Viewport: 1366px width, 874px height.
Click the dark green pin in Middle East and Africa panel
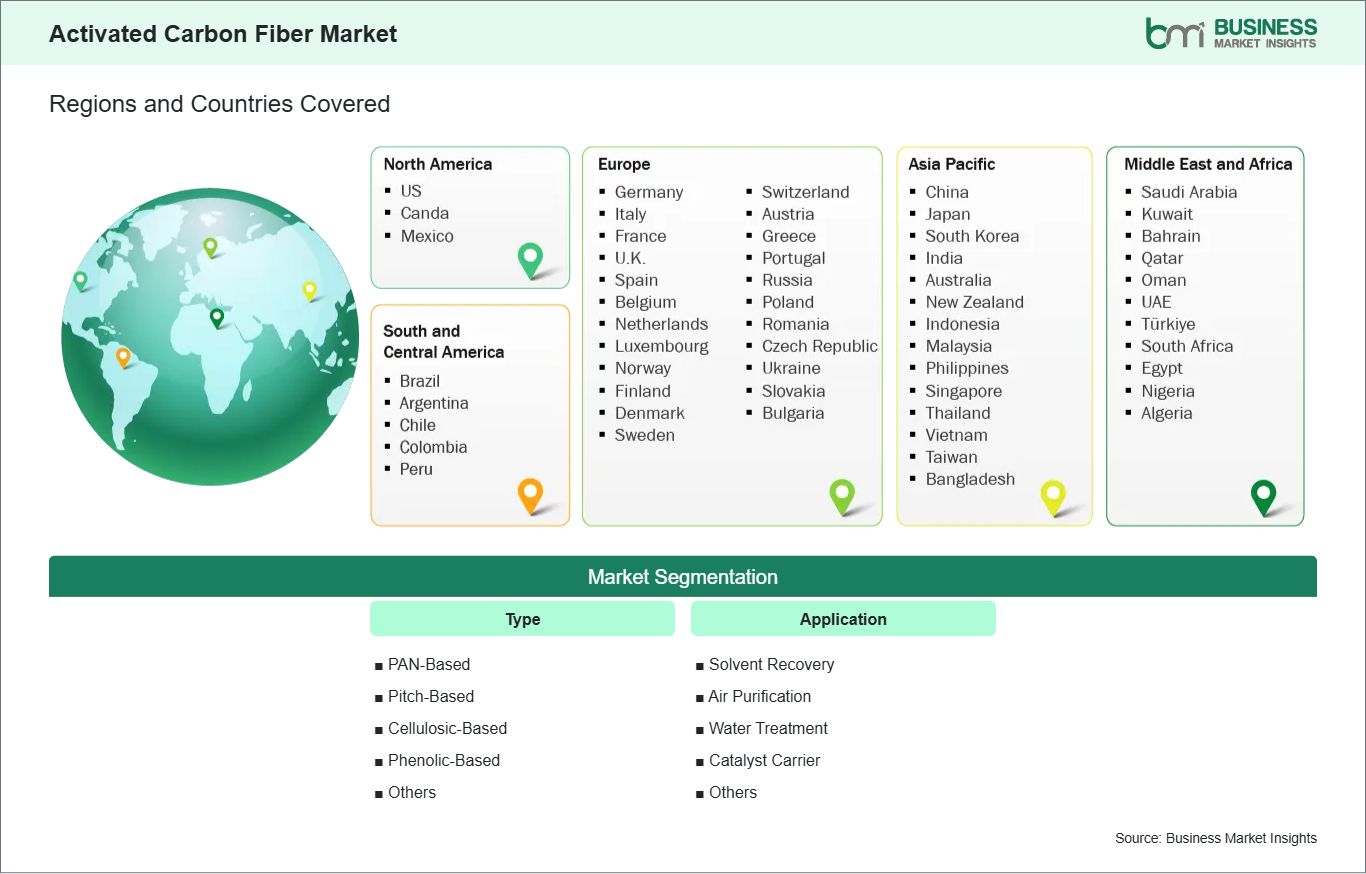(x=1263, y=496)
